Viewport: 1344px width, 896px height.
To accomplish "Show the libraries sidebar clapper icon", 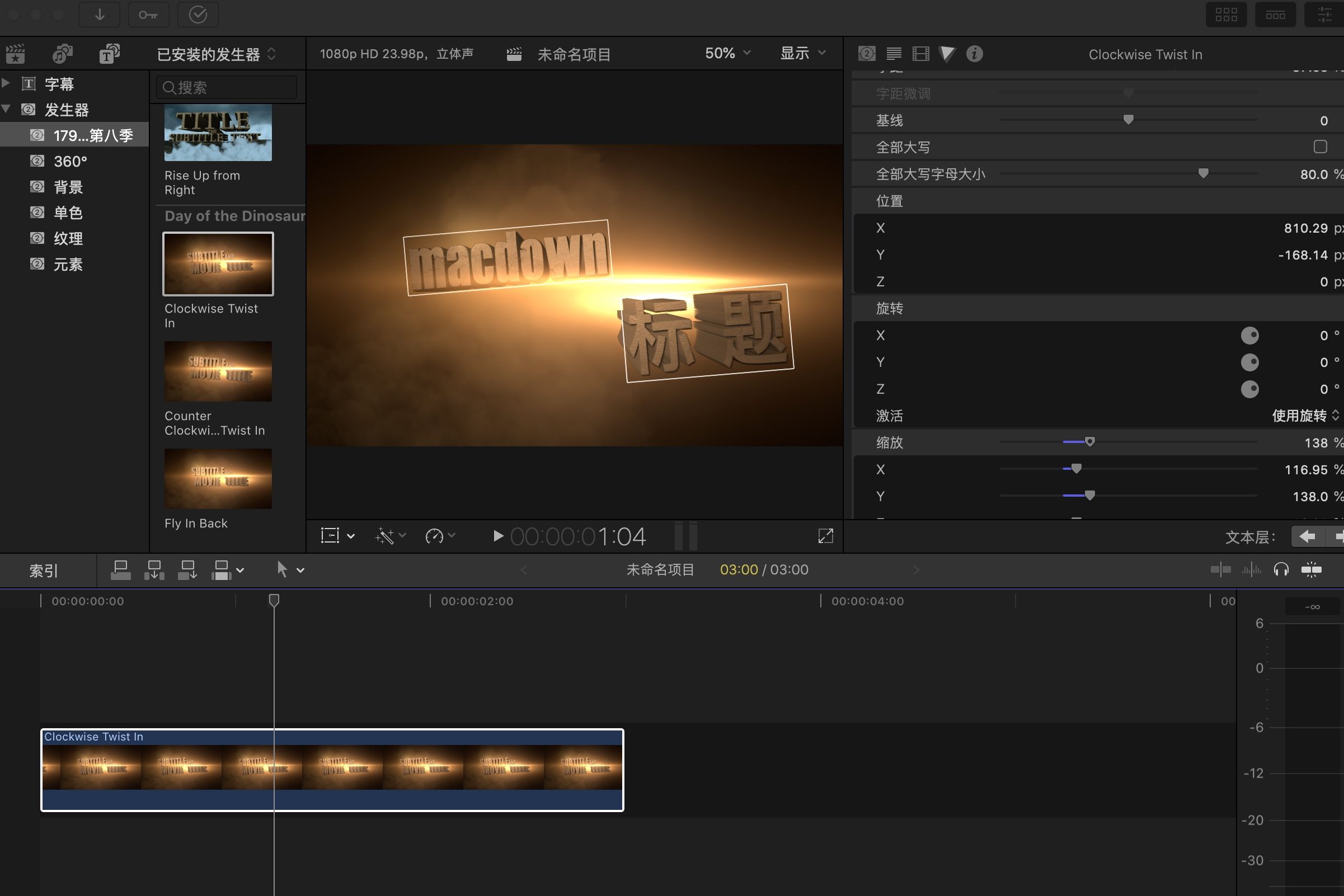I will [16, 54].
